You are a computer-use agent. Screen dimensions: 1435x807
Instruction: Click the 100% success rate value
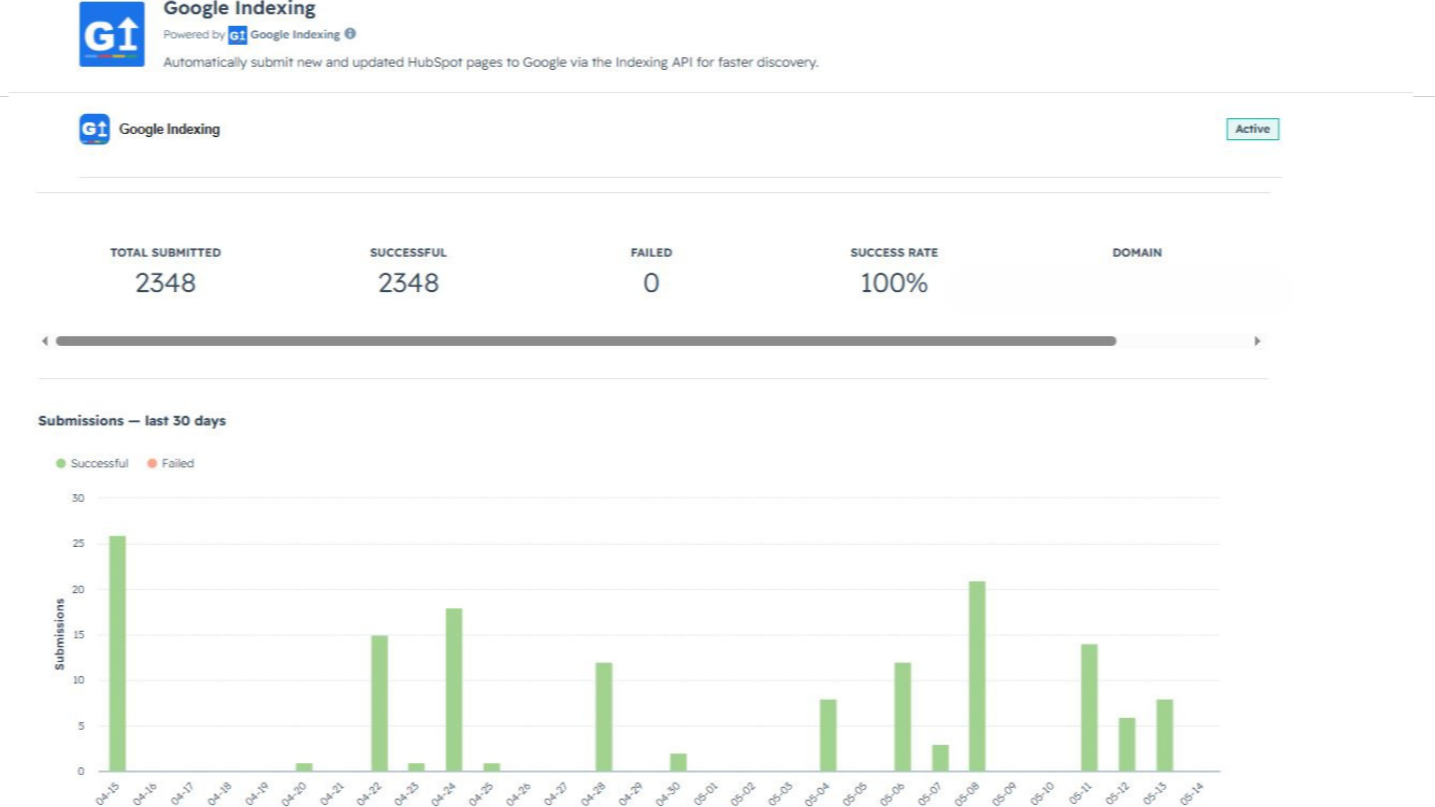[894, 283]
